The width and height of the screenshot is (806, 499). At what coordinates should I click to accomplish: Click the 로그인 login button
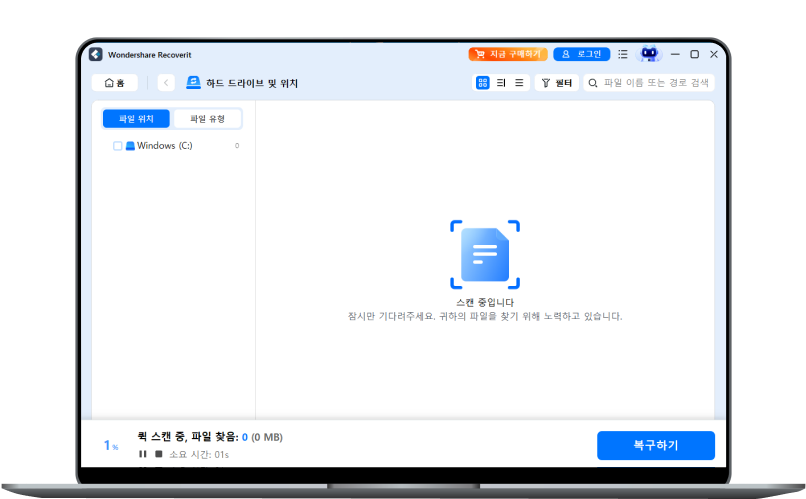581,54
